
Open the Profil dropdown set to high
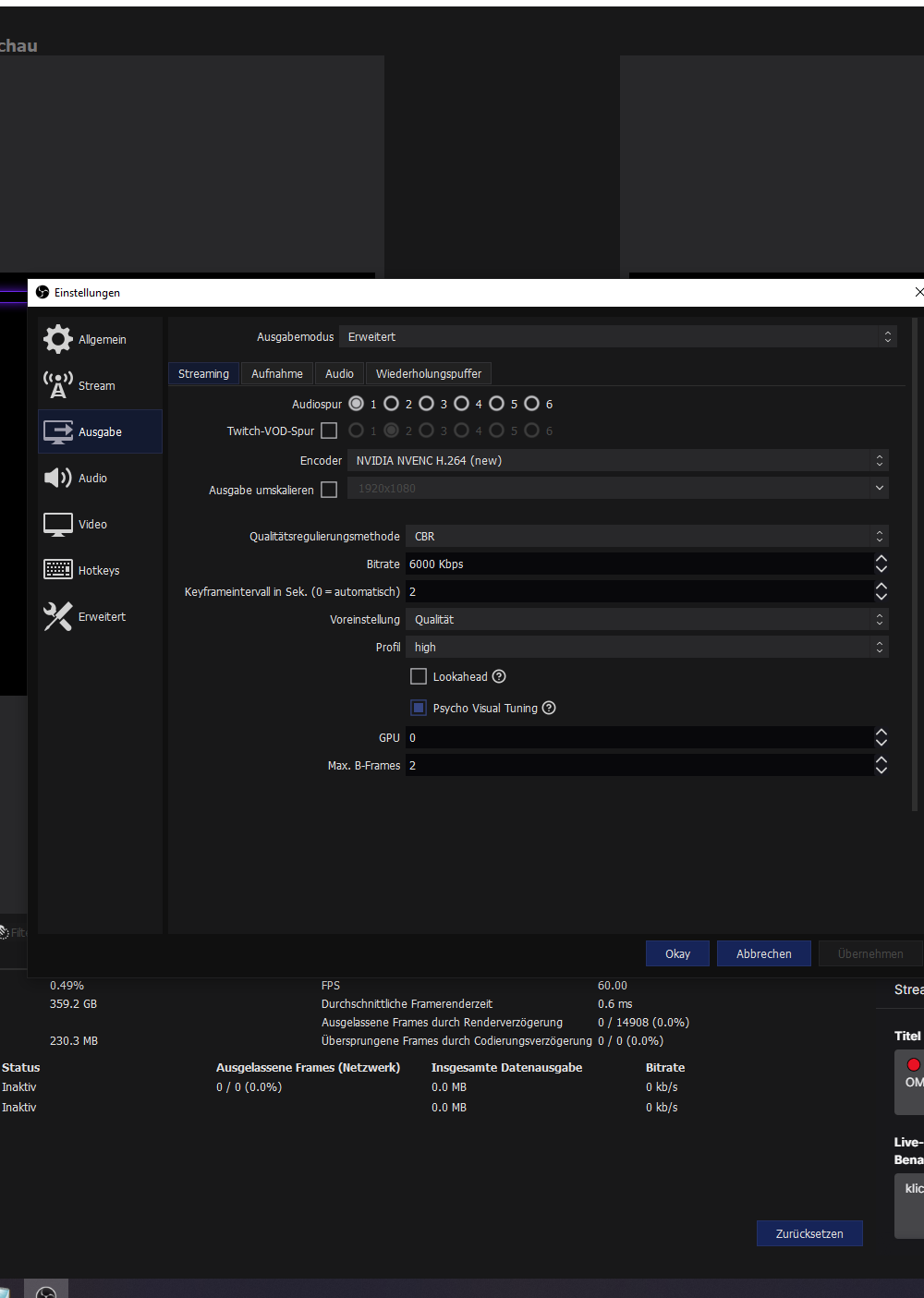647,647
